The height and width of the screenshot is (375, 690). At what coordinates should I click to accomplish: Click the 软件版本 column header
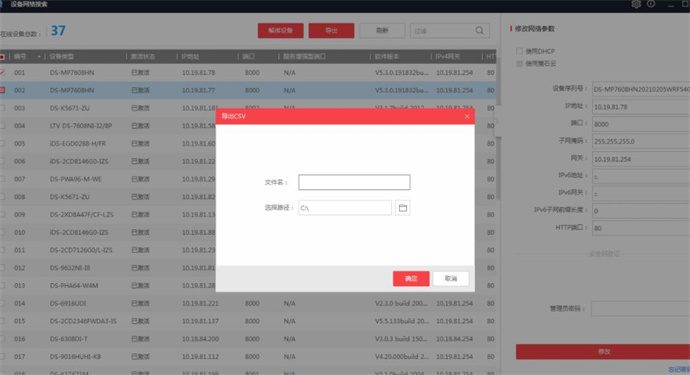click(x=387, y=56)
